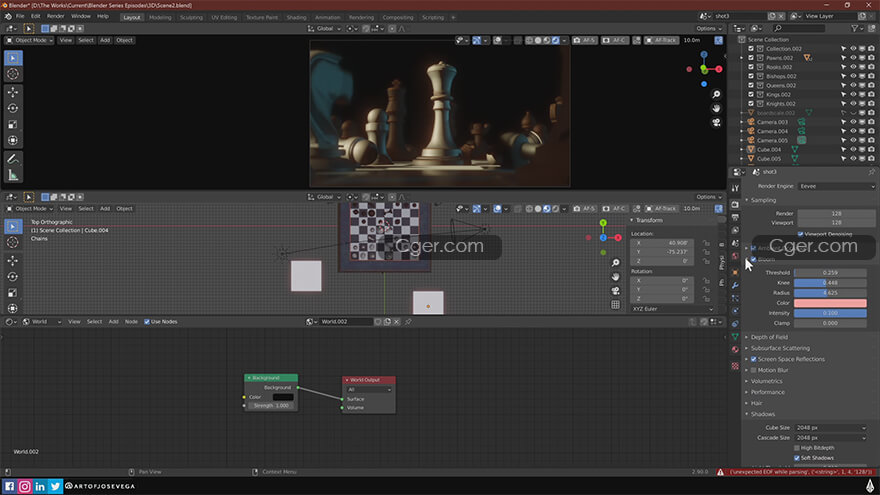Click Options button in the upper viewport header
Screen dimensions: 880x495
point(708,29)
